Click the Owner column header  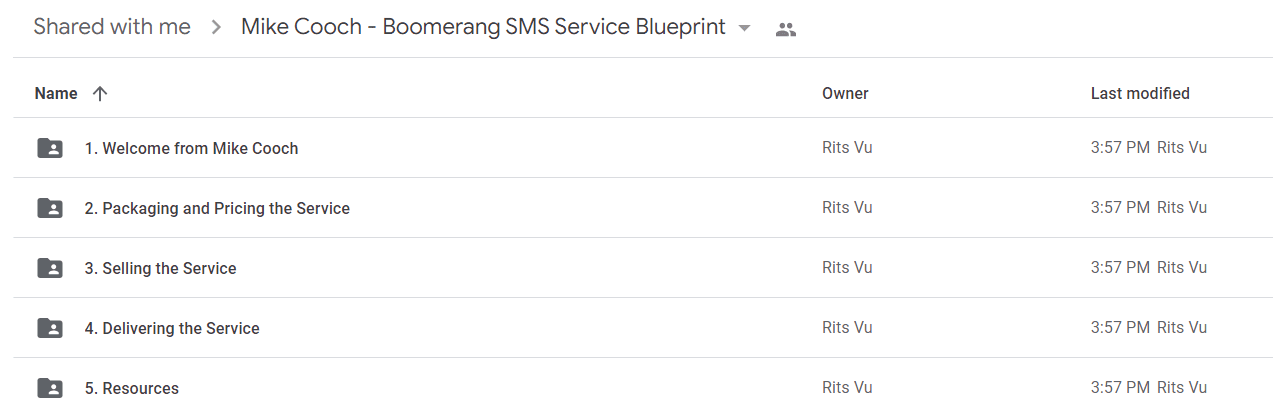click(x=845, y=93)
